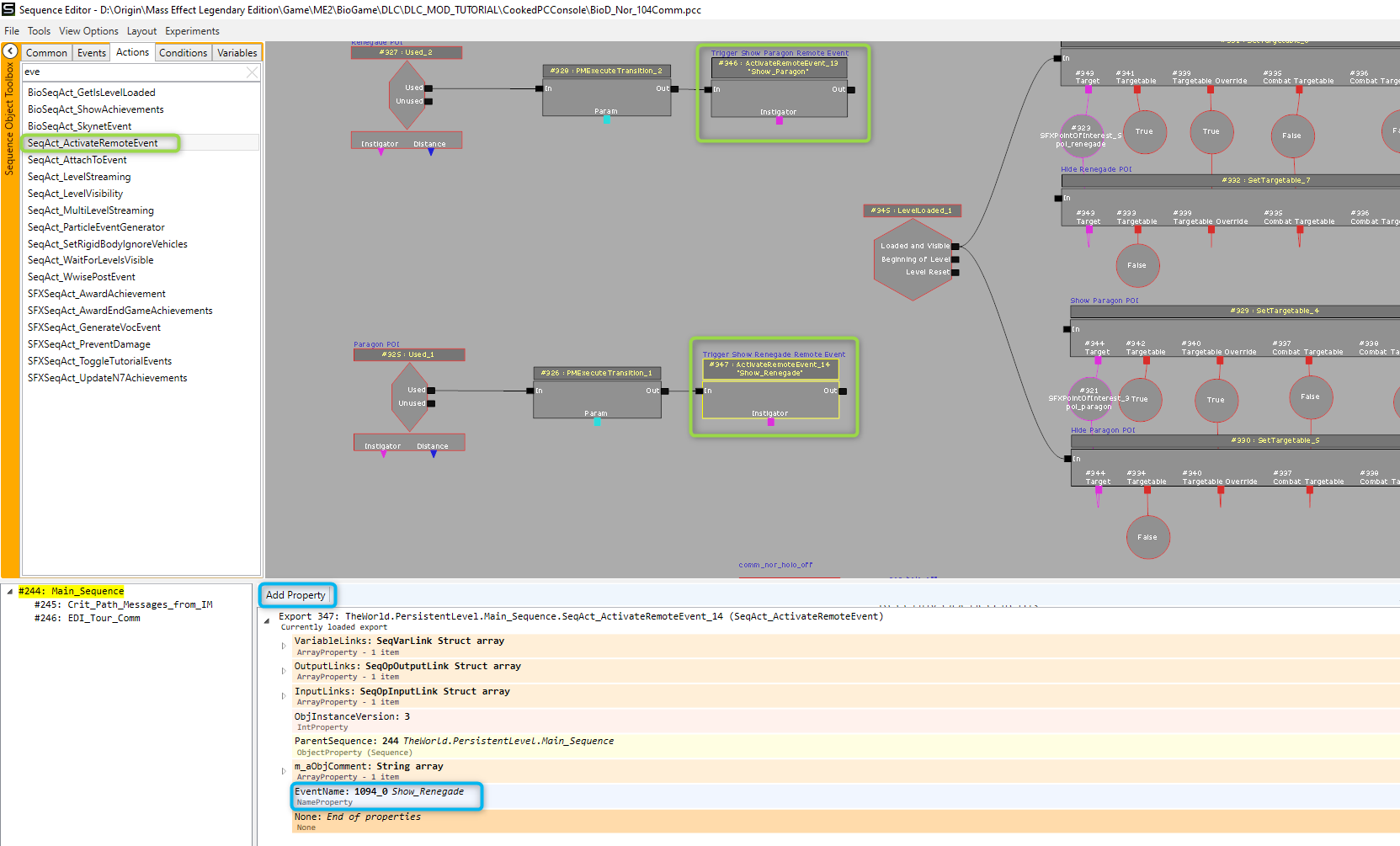
Task: Collapse the toolbox with the back arrow
Action: tap(11, 51)
